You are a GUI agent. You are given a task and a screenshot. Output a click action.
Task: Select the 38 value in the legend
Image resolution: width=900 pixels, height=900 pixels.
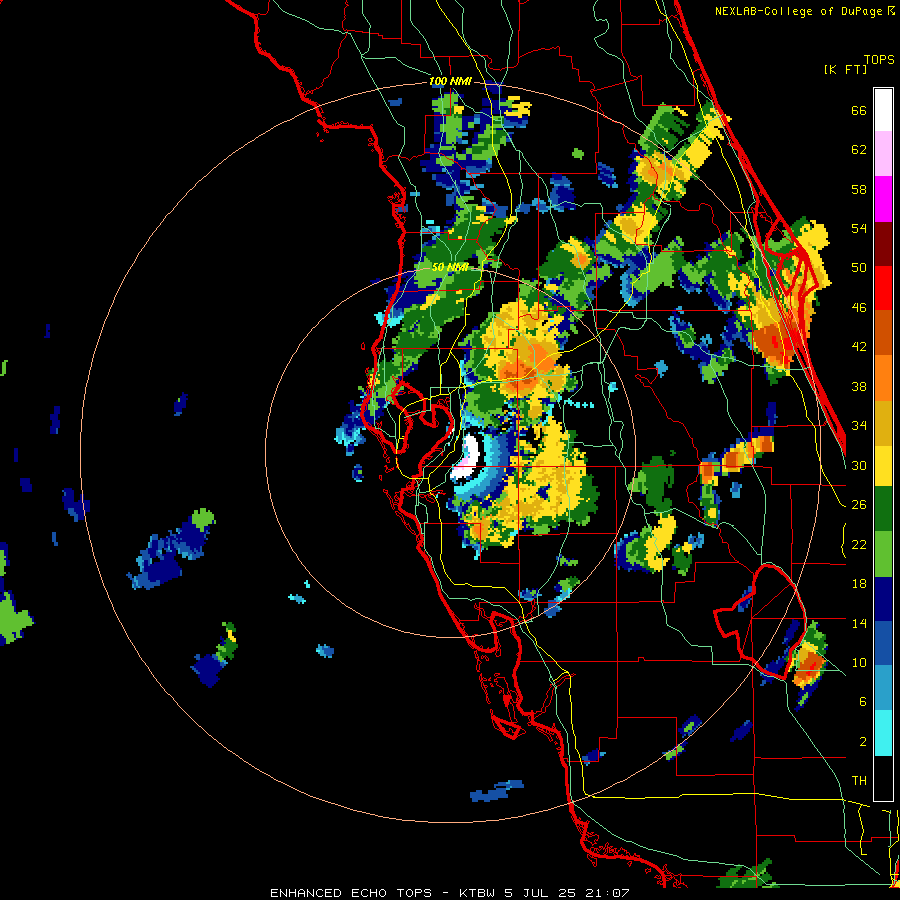coord(859,386)
